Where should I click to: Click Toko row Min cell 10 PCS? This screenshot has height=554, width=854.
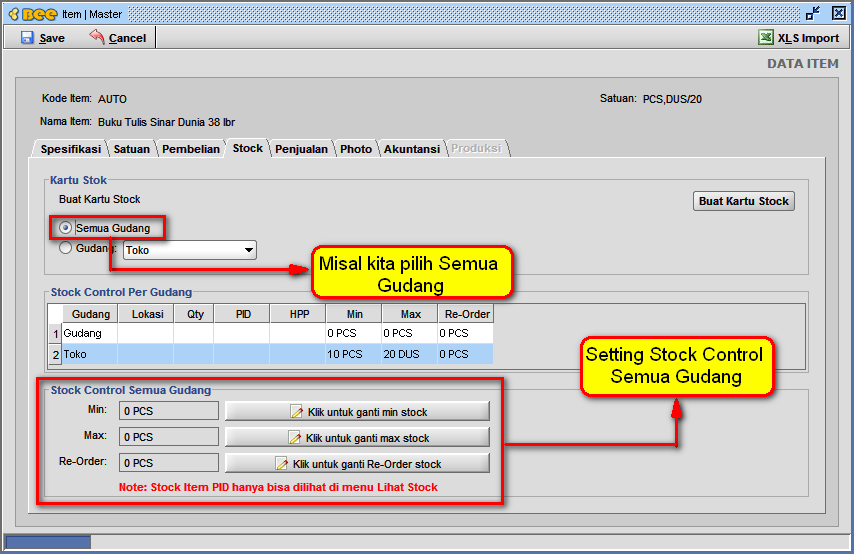[353, 354]
